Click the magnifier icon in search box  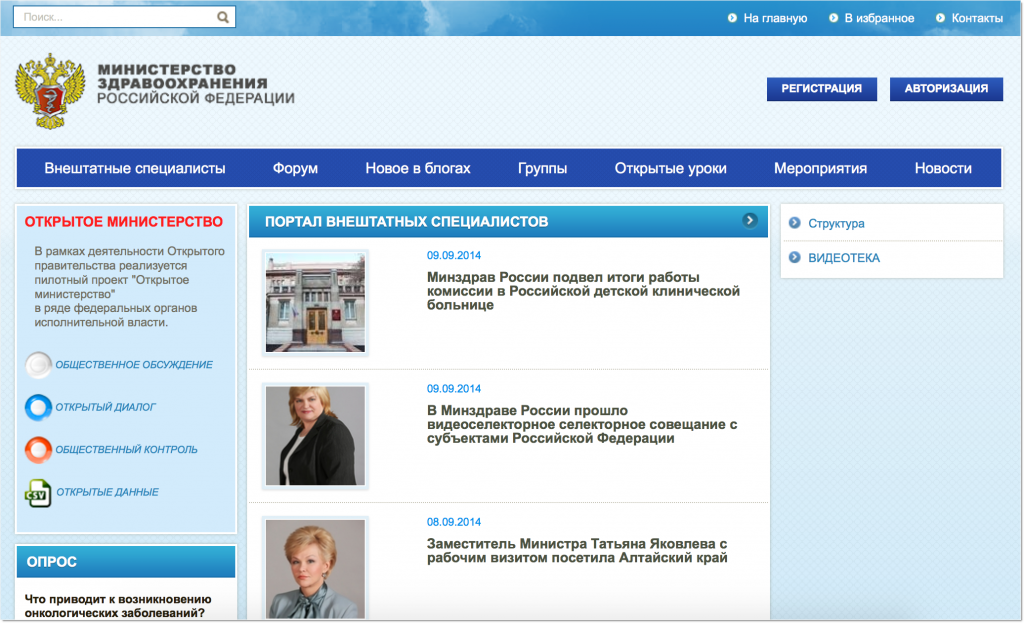click(223, 17)
